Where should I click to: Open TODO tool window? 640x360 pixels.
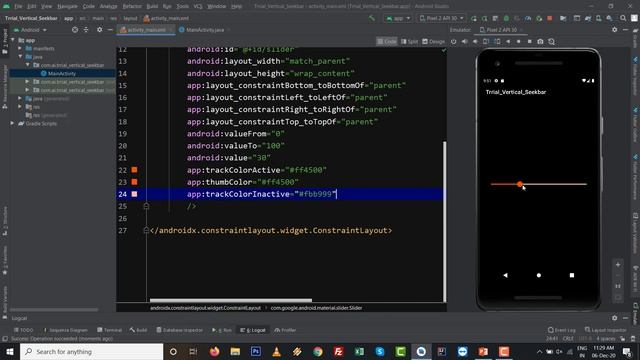[24, 330]
